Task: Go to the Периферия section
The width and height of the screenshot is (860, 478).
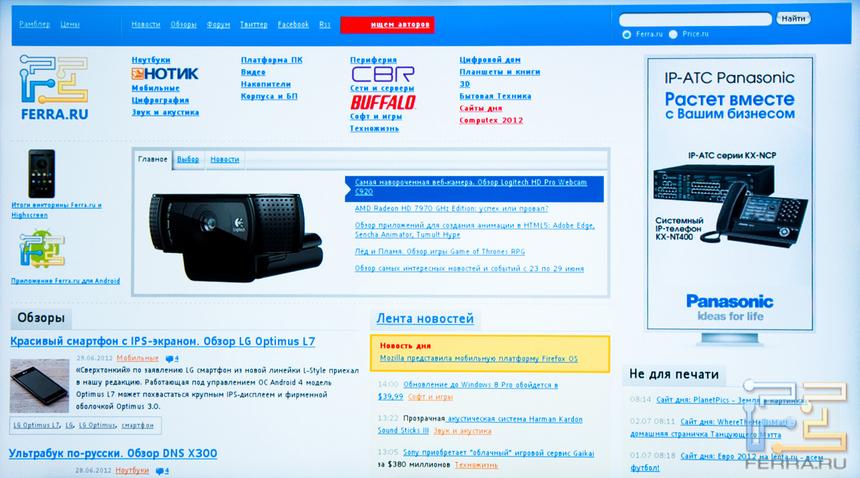Action: [x=374, y=60]
